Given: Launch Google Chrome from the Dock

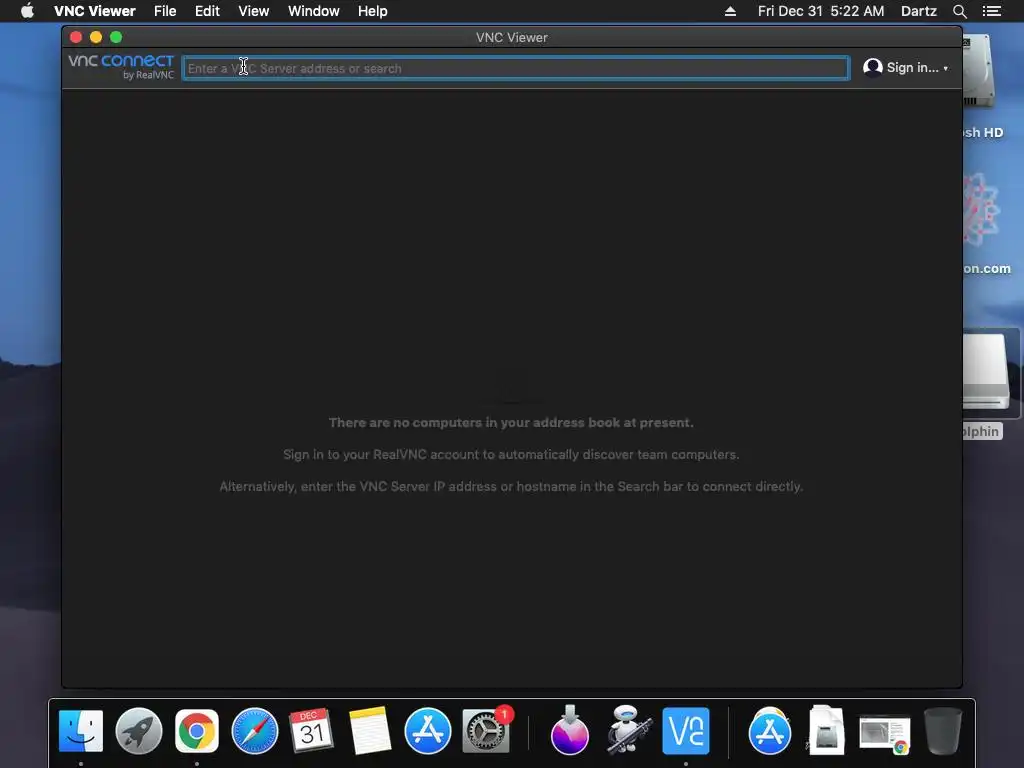Looking at the screenshot, I should click(197, 731).
